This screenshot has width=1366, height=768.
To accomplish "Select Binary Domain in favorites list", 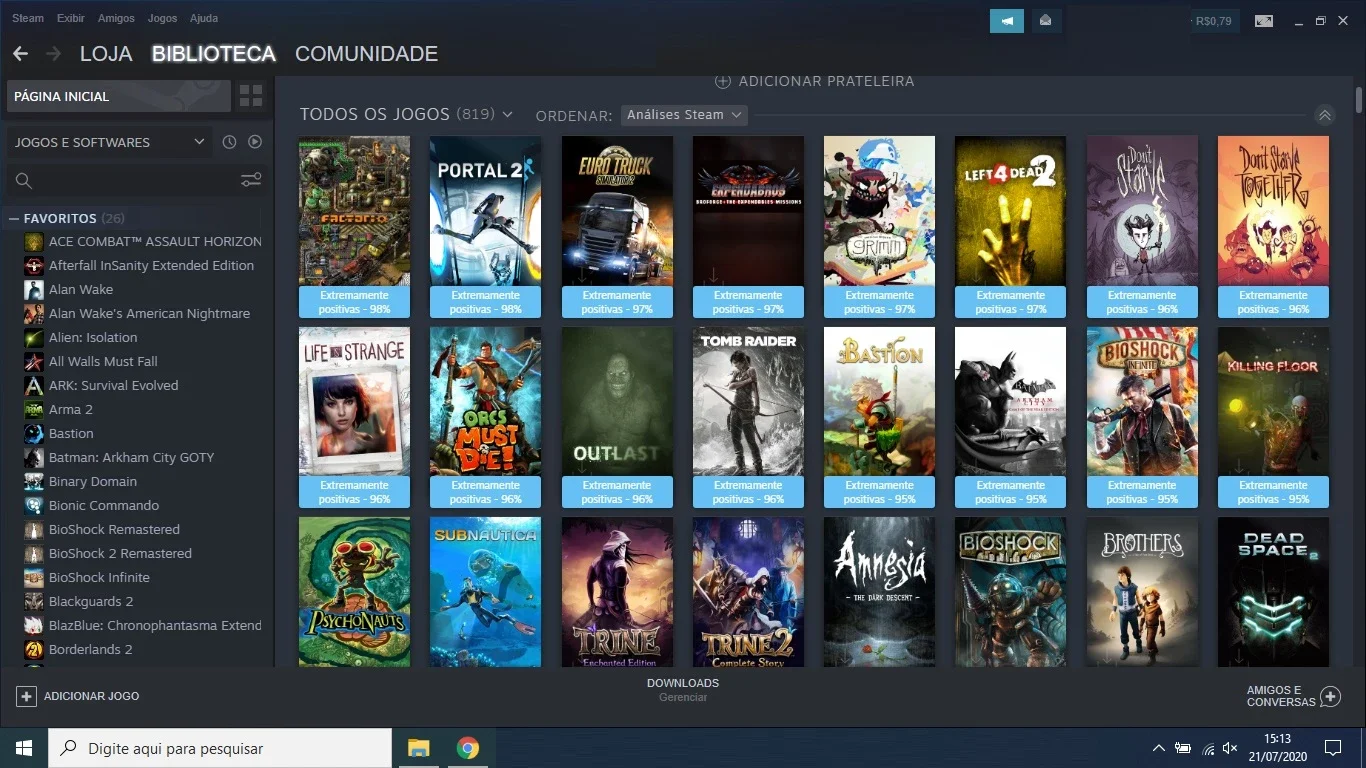I will coord(93,482).
